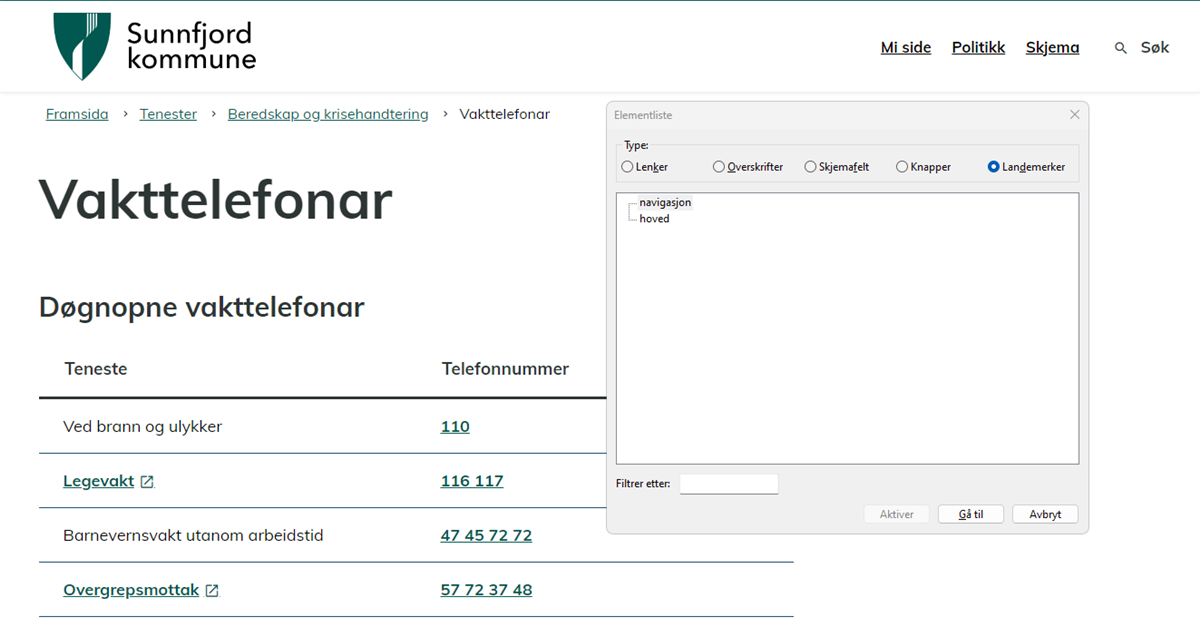
Task: Select the Knapper radio button
Action: click(900, 166)
